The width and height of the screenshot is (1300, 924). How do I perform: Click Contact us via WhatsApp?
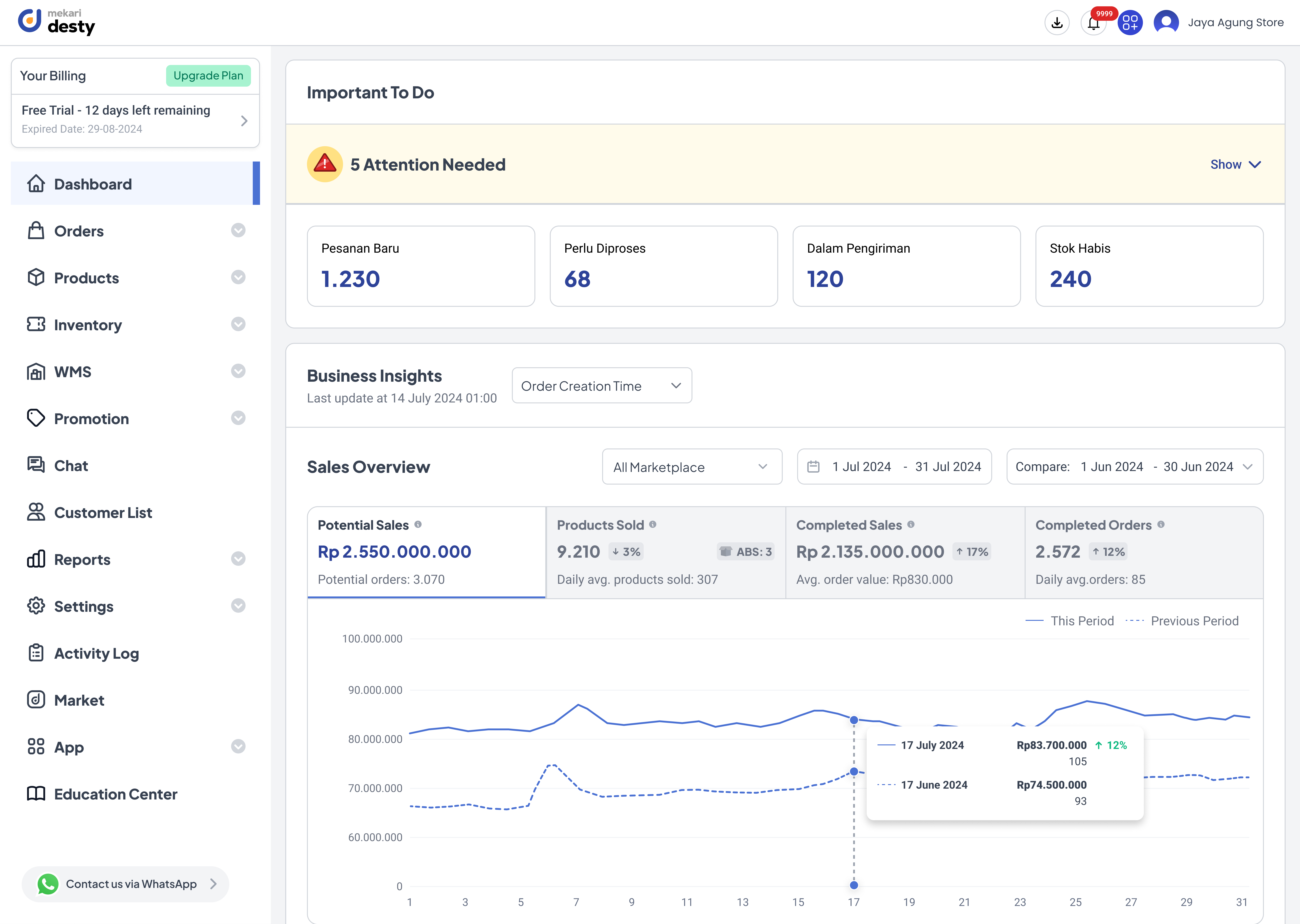coord(126,884)
